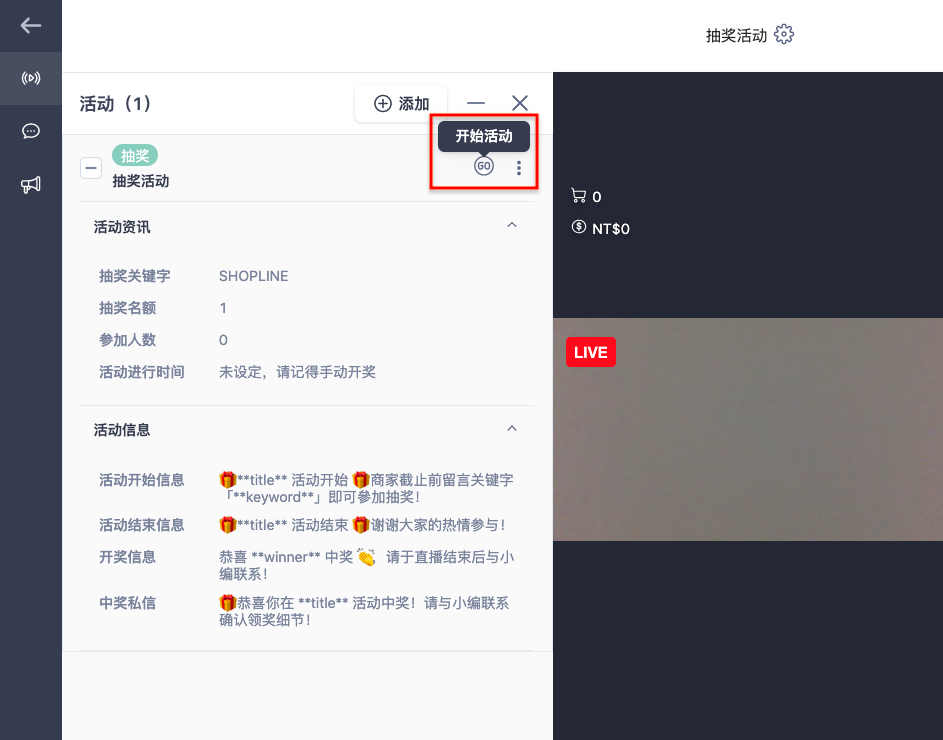Click the live video preview area
Image resolution: width=943 pixels, height=740 pixels.
748,429
